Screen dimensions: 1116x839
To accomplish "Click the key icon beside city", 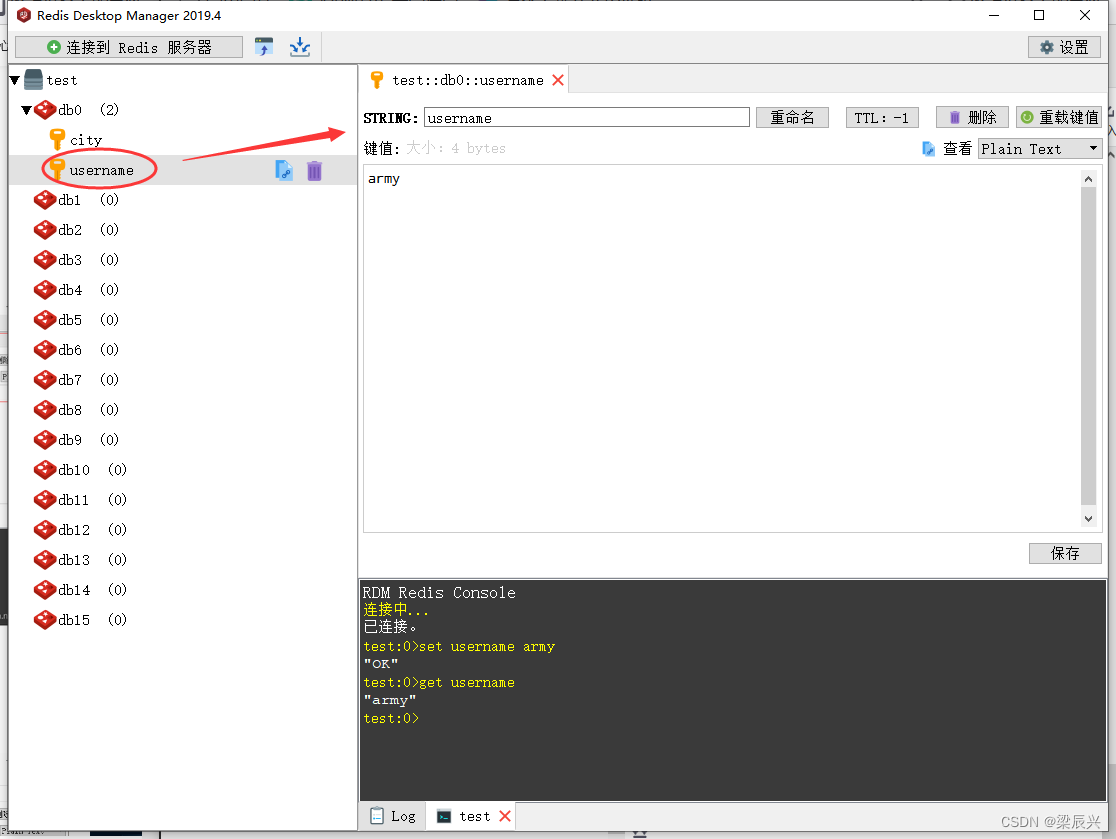I will click(x=57, y=139).
